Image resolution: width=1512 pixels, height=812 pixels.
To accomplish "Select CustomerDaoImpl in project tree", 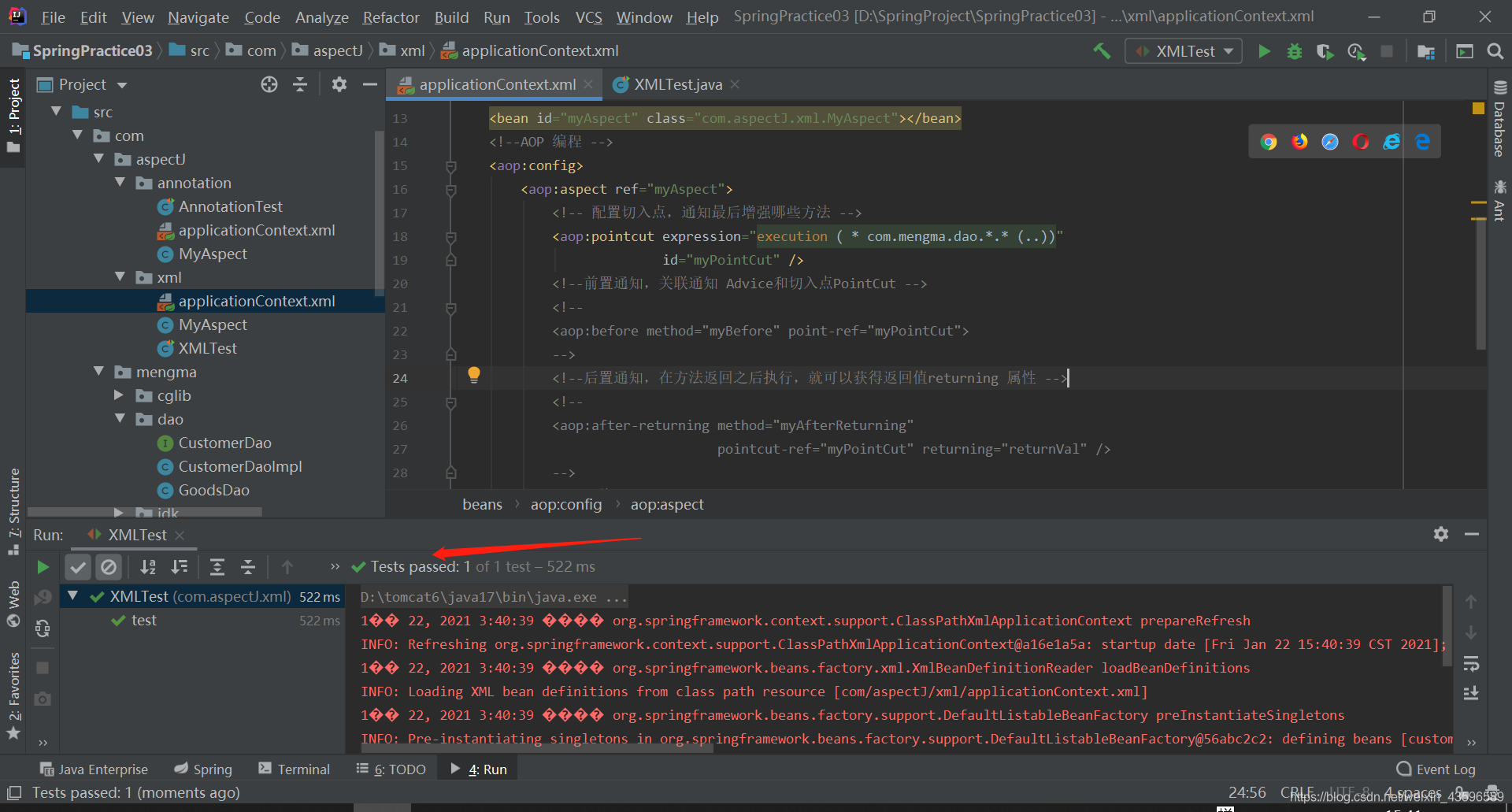I will pyautogui.click(x=240, y=466).
